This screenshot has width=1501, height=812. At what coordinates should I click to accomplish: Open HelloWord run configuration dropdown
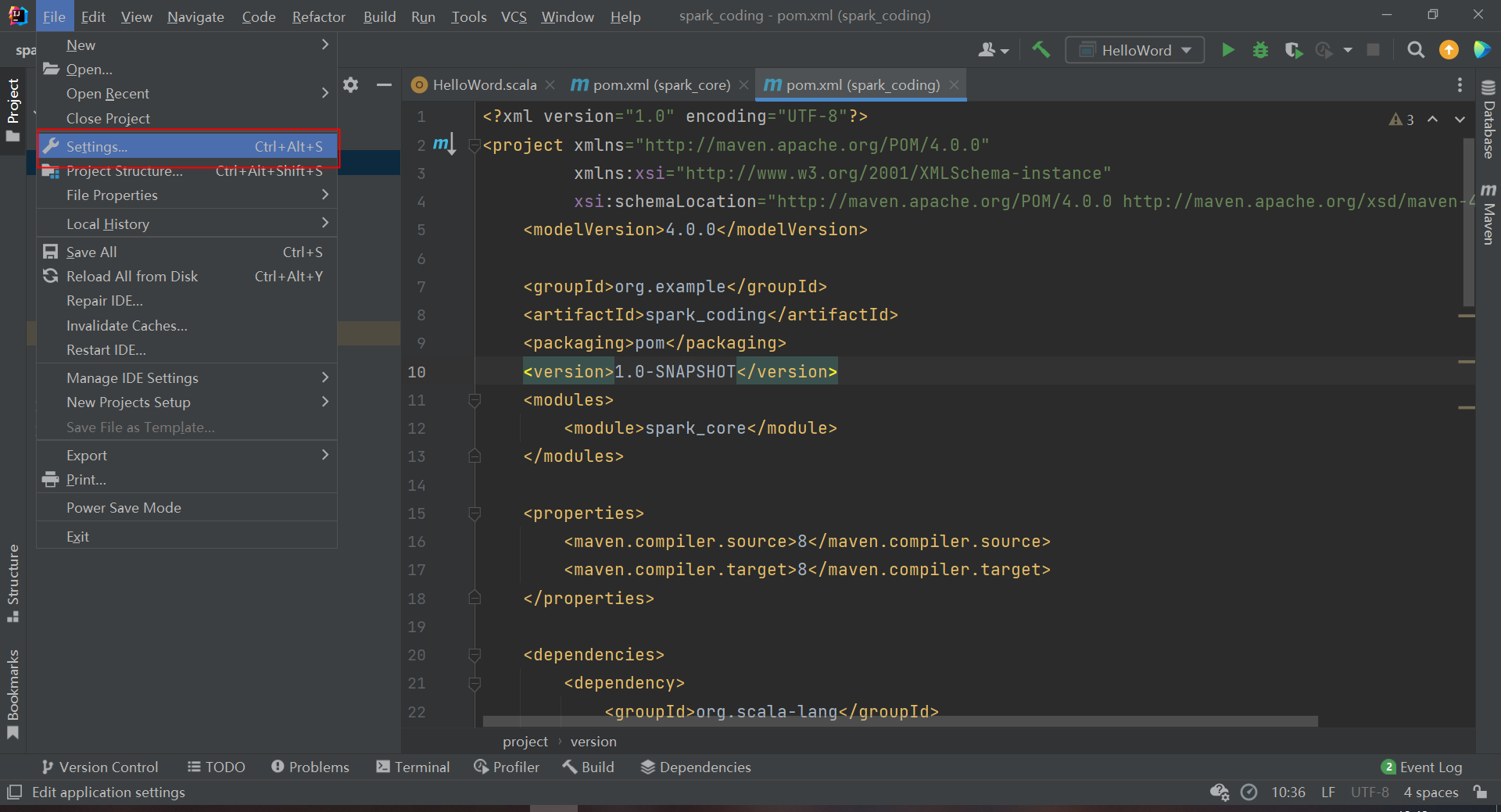(x=1135, y=50)
